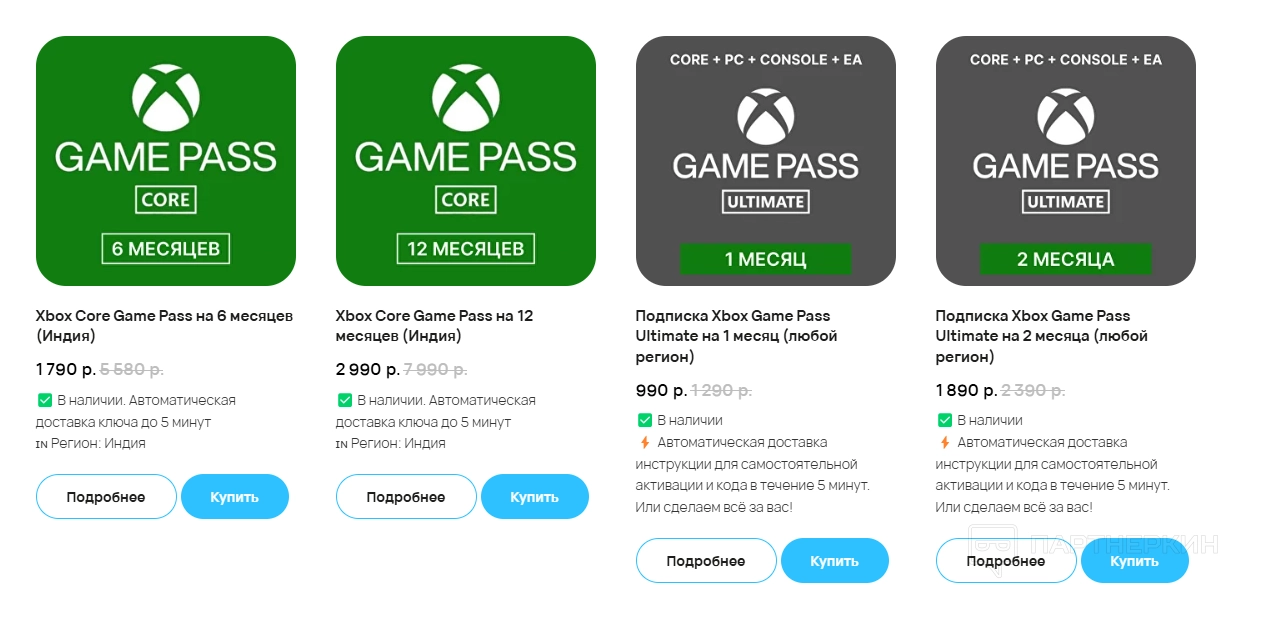Click the 12-month Game Pass Core thumbnail
The height and width of the screenshot is (630, 1270).
pyautogui.click(x=465, y=161)
